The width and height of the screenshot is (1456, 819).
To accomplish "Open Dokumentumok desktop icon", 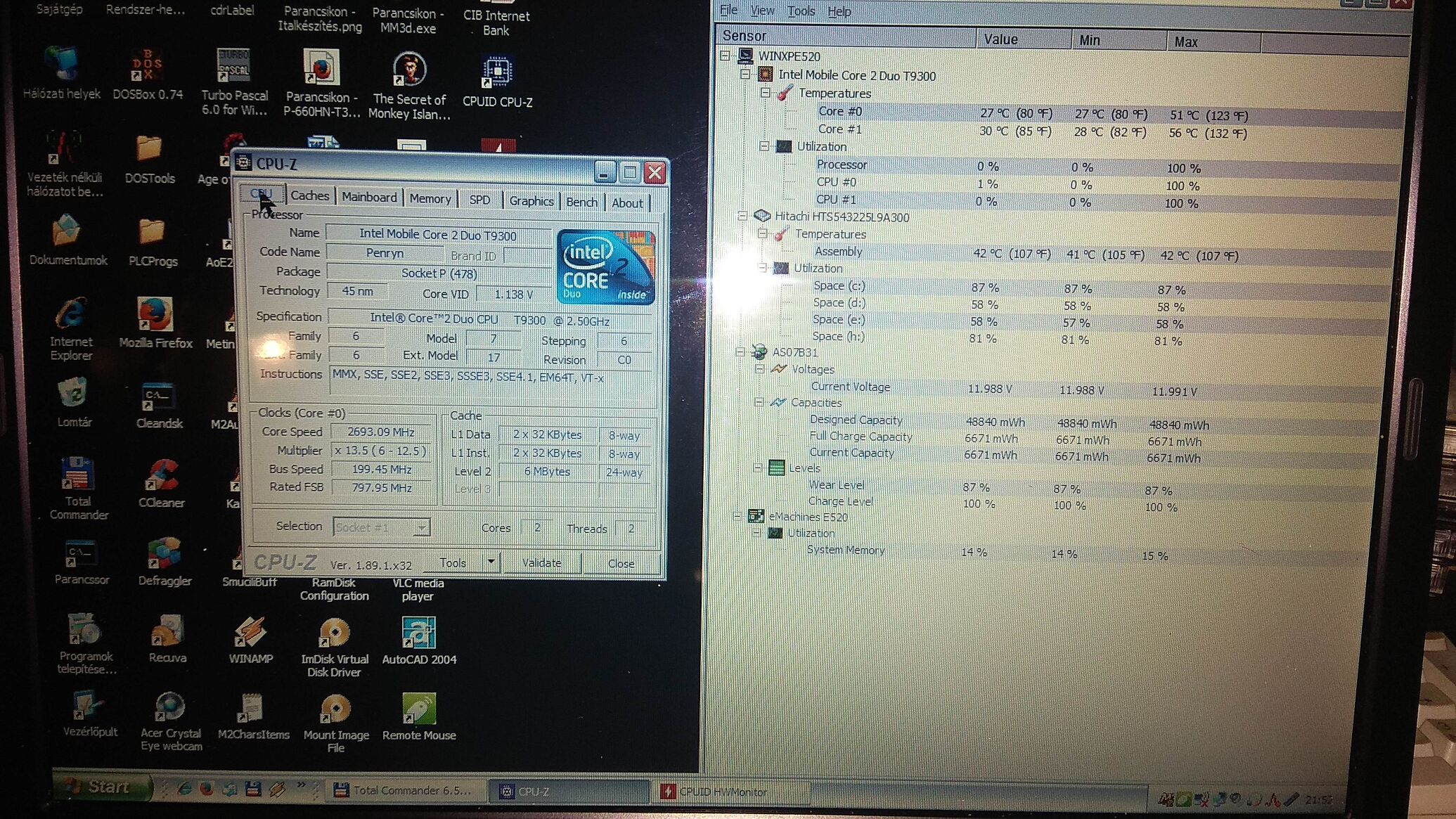I will pyautogui.click(x=68, y=240).
